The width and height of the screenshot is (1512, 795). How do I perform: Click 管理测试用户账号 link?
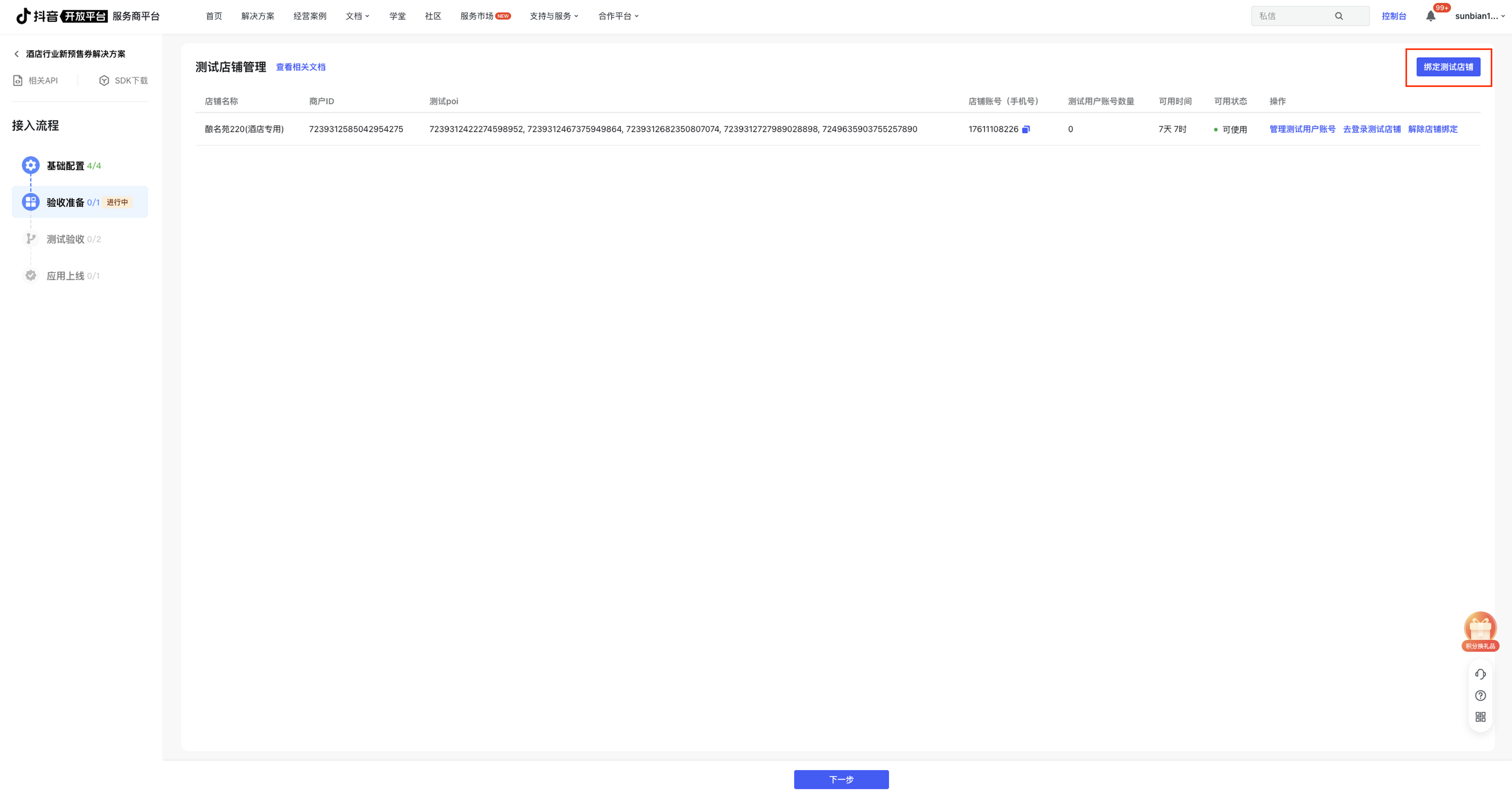pyautogui.click(x=1302, y=129)
